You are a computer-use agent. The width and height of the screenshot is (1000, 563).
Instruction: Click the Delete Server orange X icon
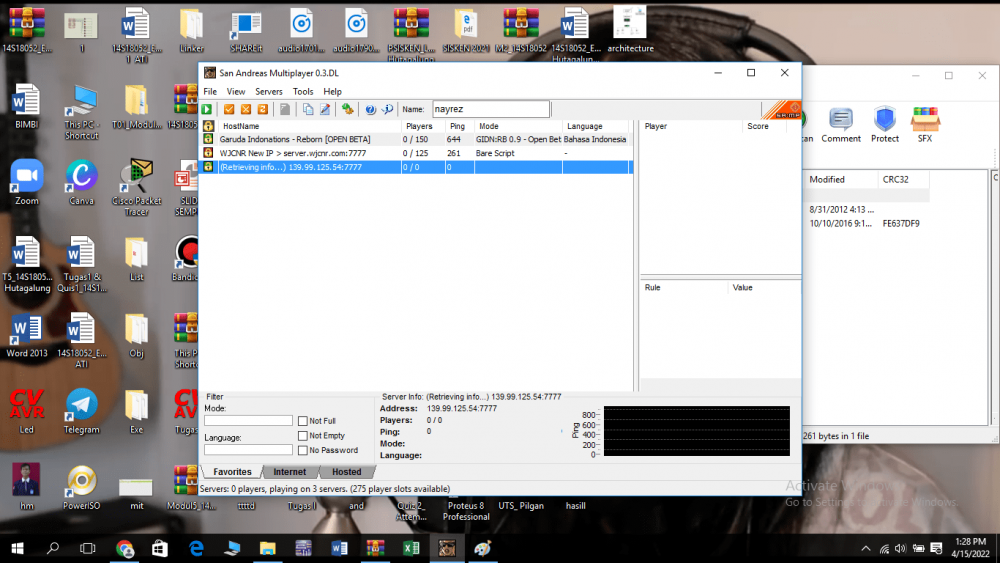[246, 109]
